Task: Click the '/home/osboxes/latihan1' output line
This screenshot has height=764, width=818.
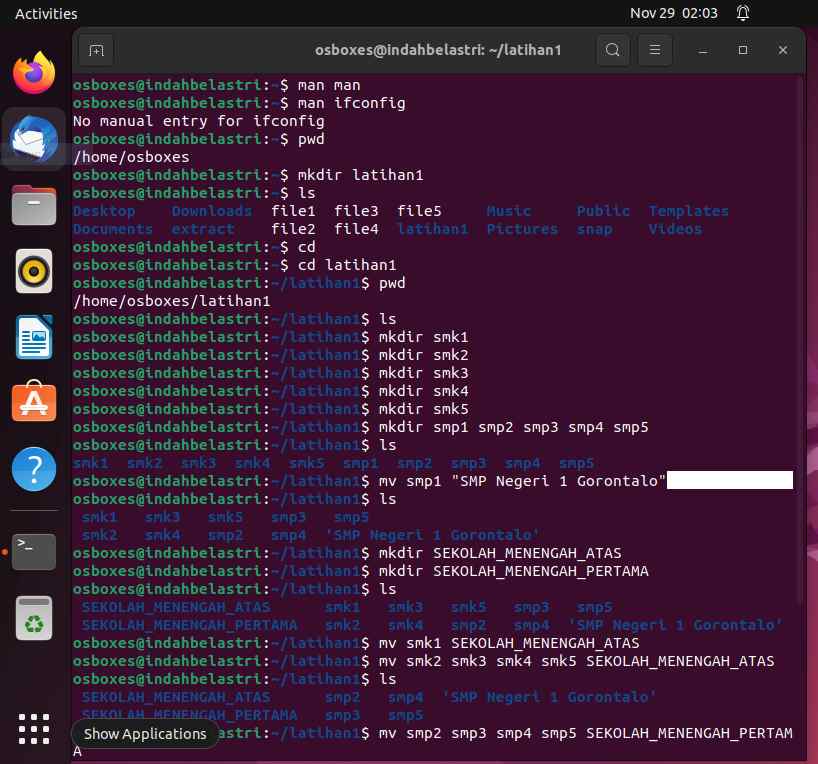Action: (172, 301)
